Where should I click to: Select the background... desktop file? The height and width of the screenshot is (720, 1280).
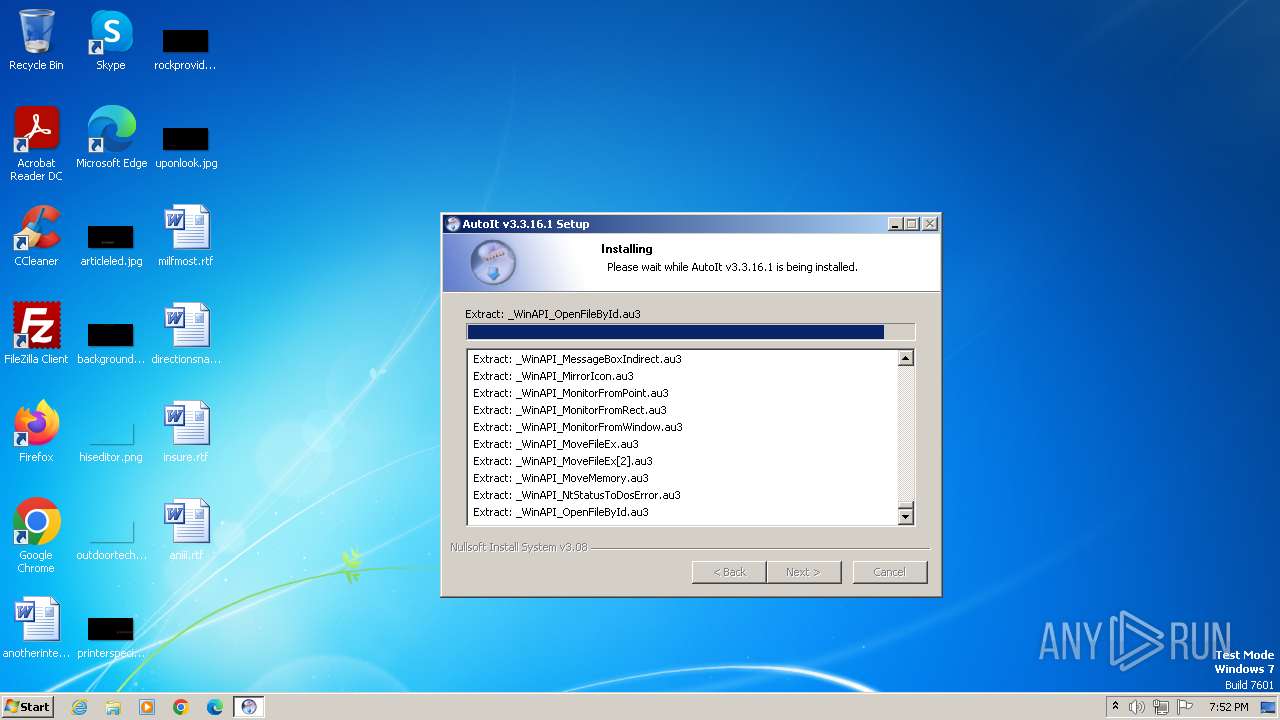click(x=111, y=342)
